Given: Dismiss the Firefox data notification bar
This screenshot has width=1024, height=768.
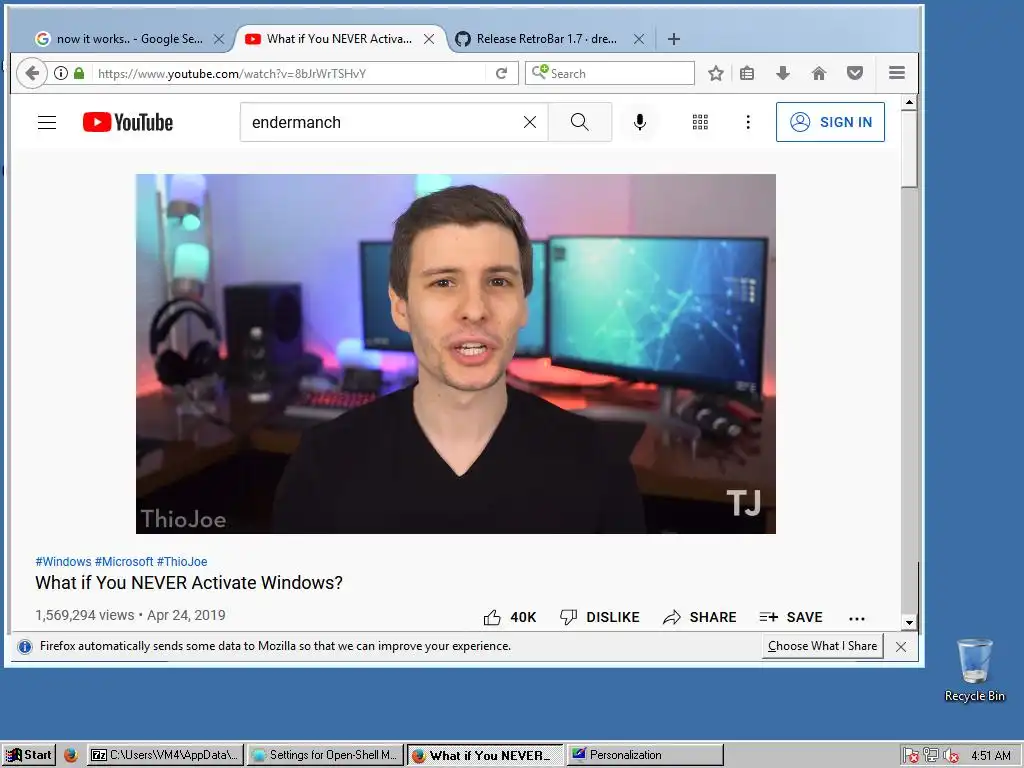Looking at the screenshot, I should tap(901, 647).
